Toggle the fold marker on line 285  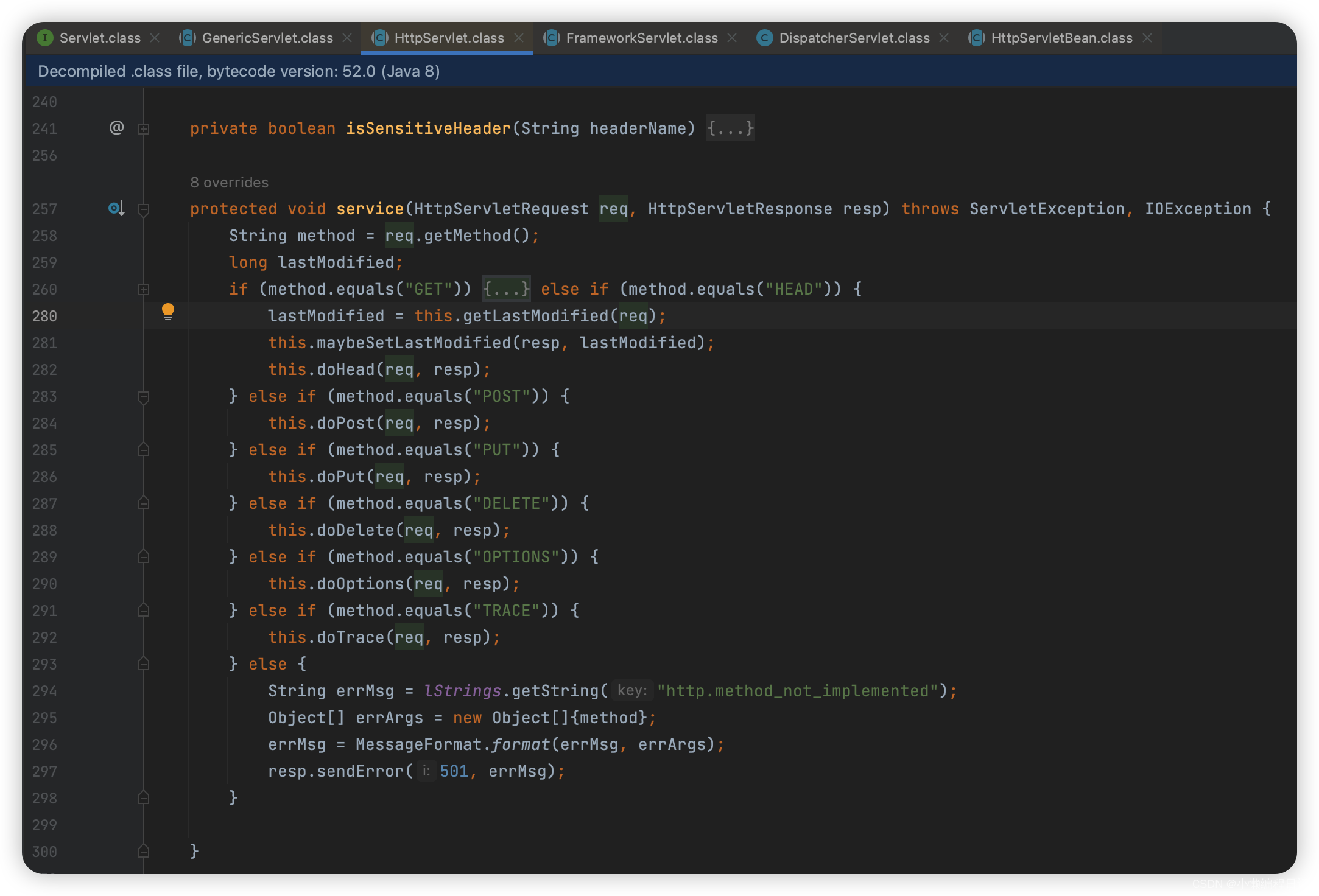[x=144, y=450]
